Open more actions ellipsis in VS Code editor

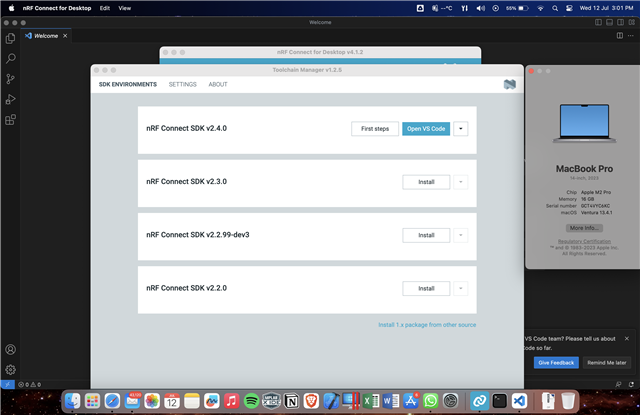point(631,36)
